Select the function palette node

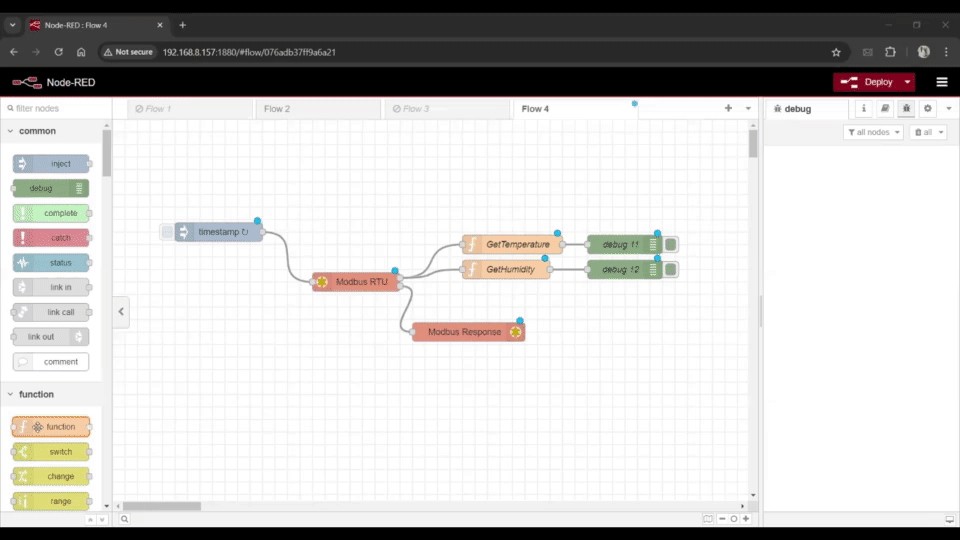pos(51,427)
